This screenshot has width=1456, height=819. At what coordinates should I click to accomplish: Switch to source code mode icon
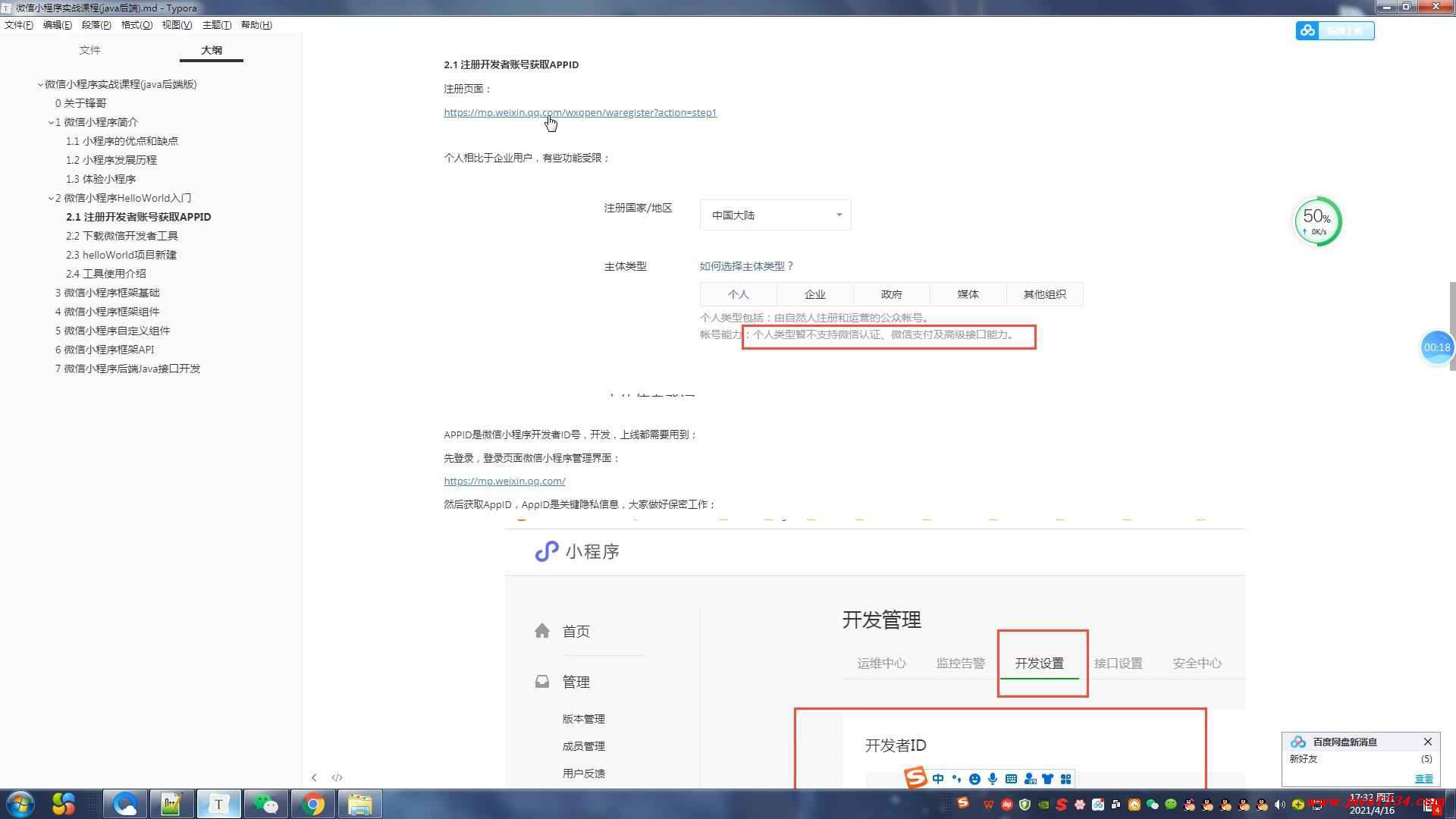337,777
